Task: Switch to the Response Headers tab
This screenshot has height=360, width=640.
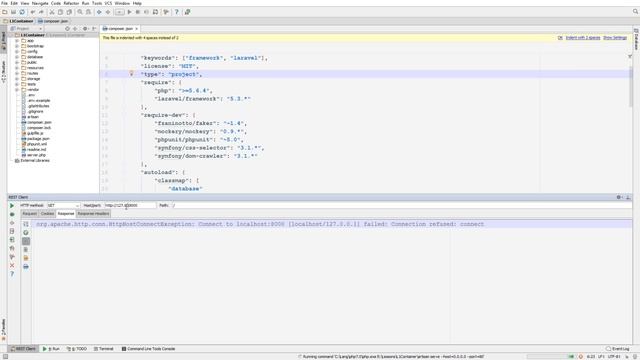Action: (93, 213)
